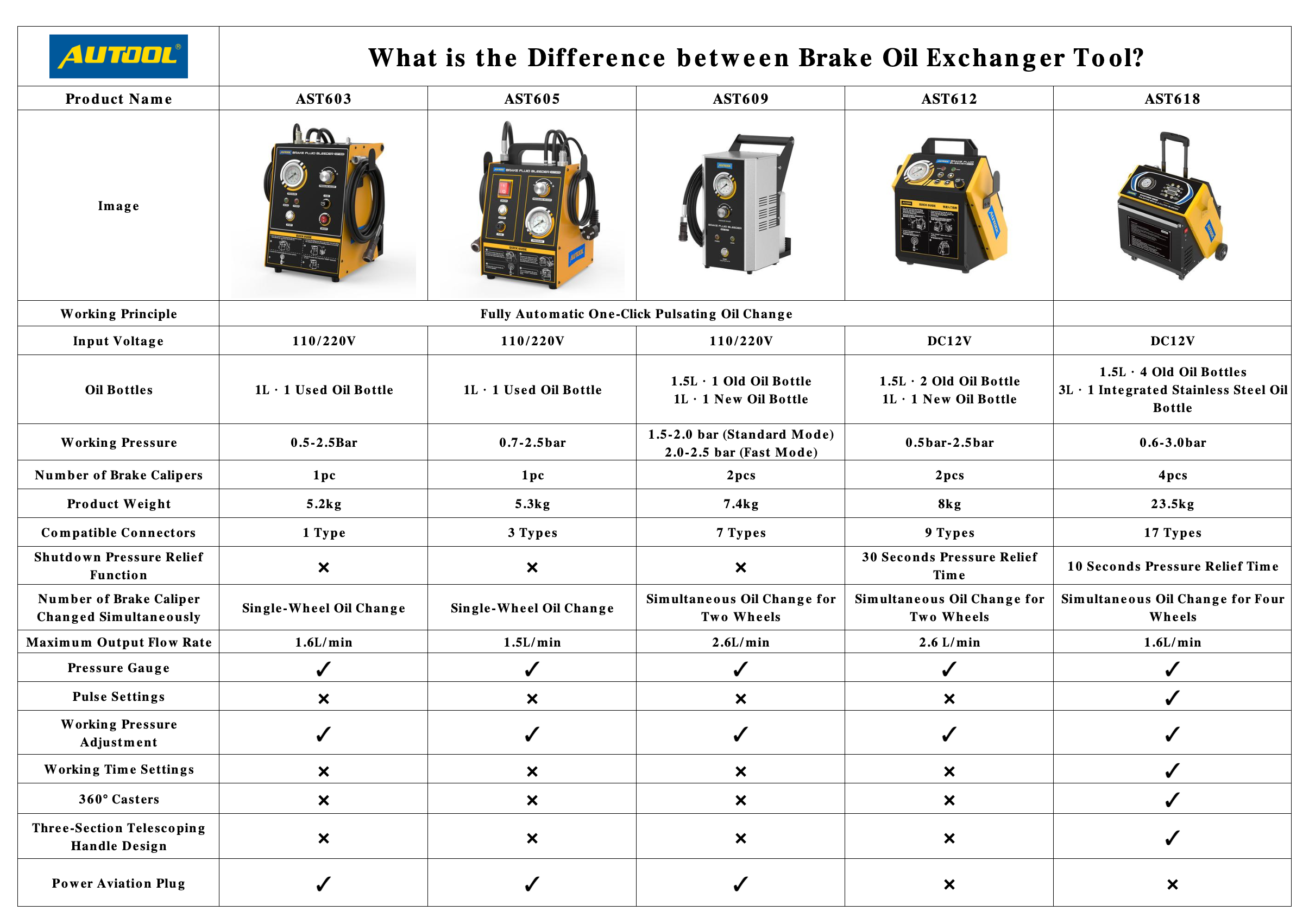Click the AST605 Pressure Gauge checkmark
Image resolution: width=1309 pixels, height=924 pixels.
[x=532, y=669]
